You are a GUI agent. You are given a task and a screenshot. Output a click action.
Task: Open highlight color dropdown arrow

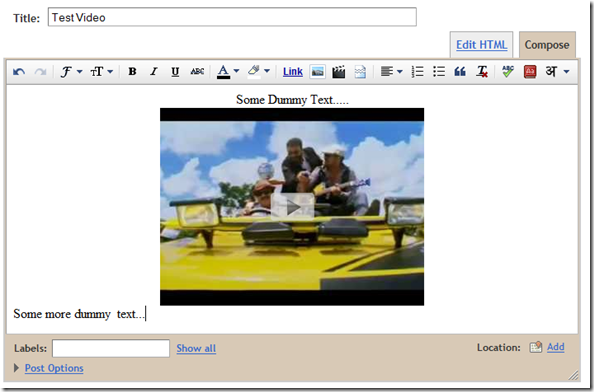(x=267, y=71)
